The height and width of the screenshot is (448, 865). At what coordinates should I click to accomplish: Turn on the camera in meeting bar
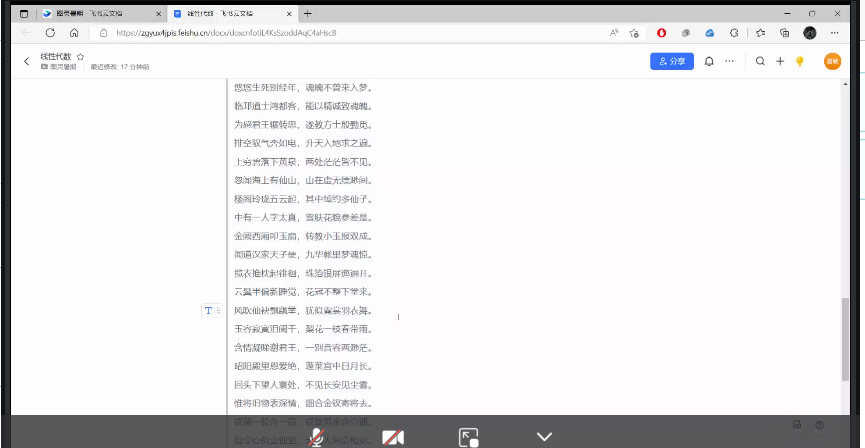393,438
